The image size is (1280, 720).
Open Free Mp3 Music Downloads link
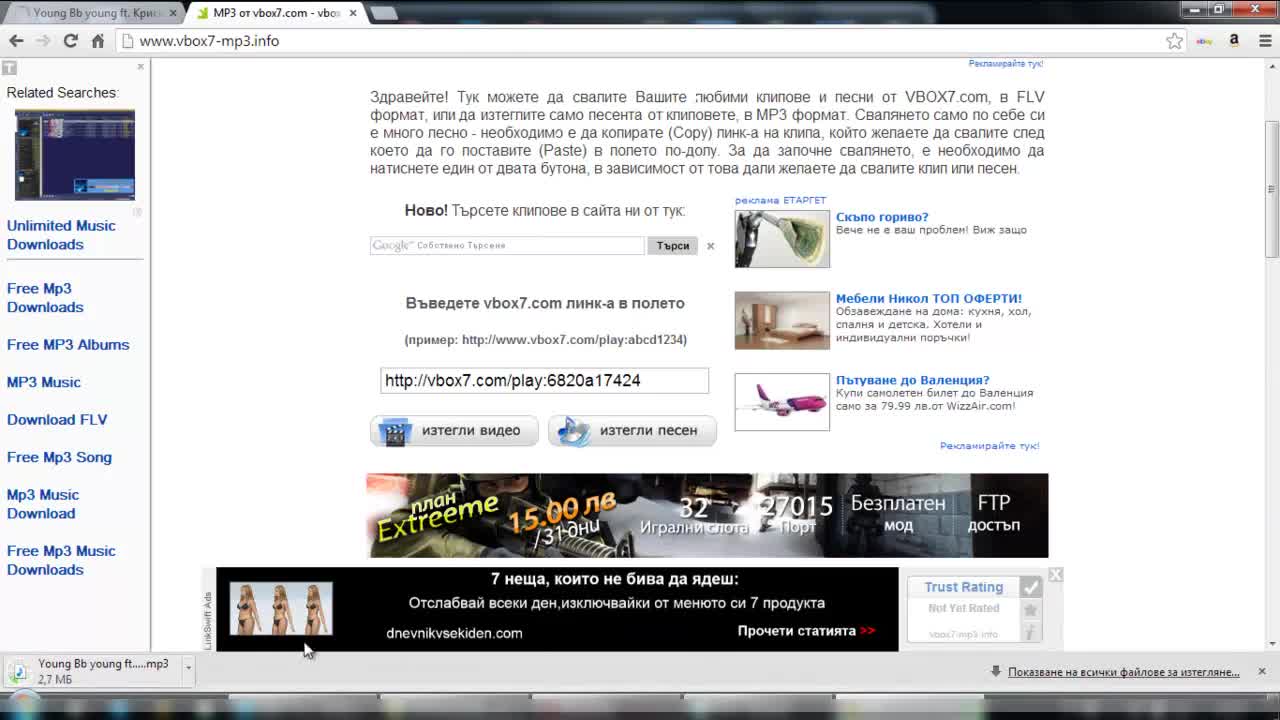(61, 560)
